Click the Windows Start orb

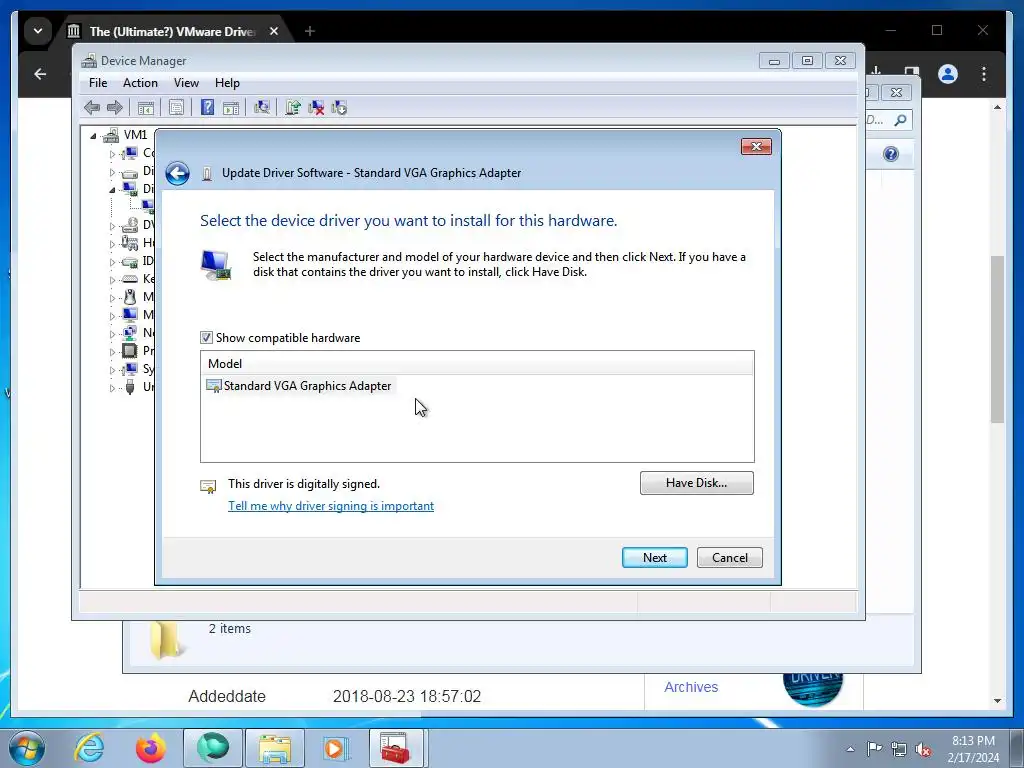click(27, 748)
